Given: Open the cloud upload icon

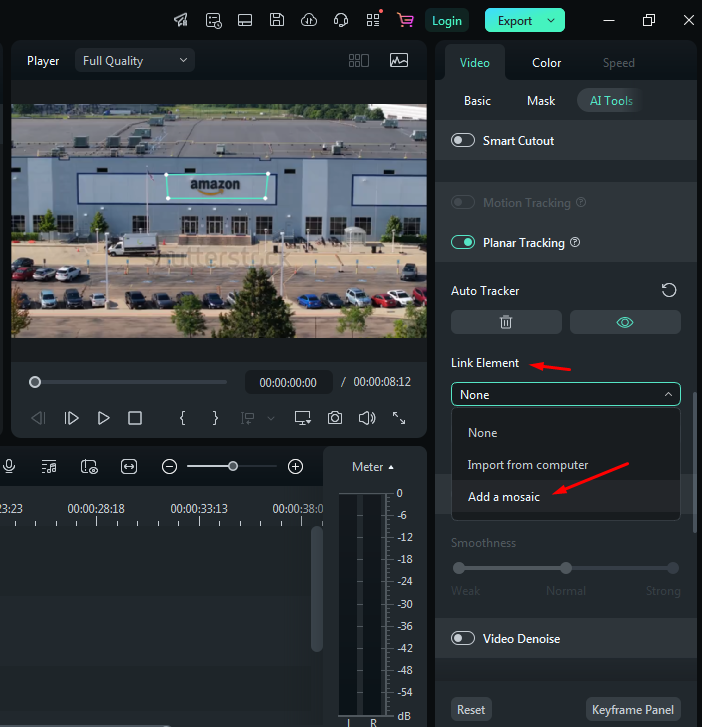Looking at the screenshot, I should click(x=309, y=20).
